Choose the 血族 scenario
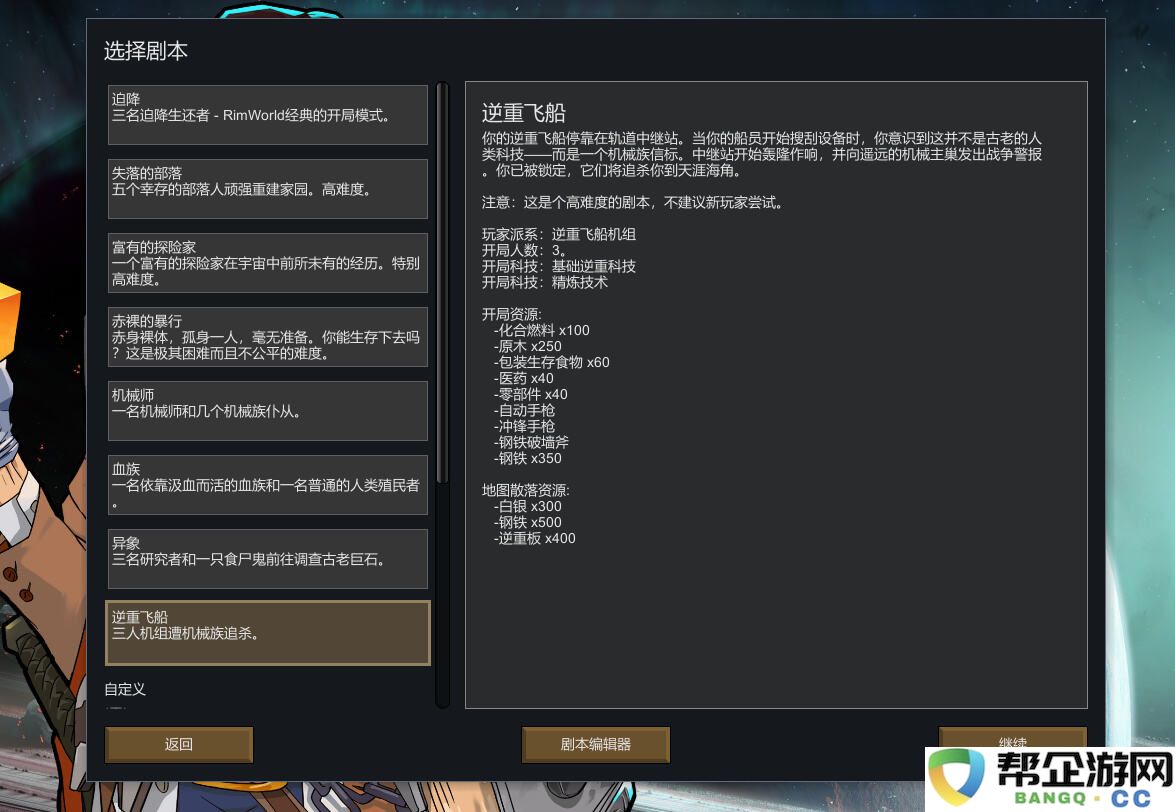 tap(268, 485)
